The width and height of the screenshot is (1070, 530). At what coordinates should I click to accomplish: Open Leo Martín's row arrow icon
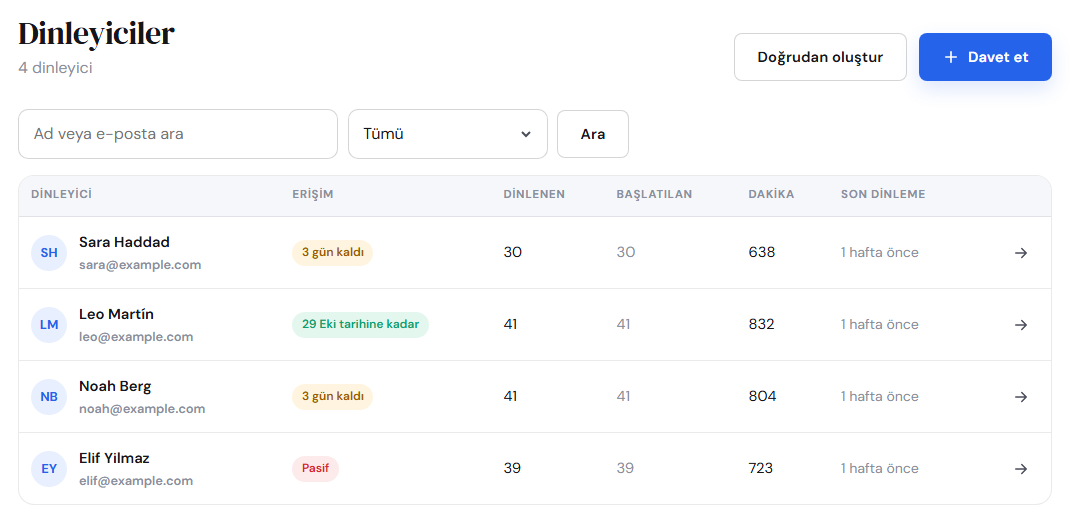pyautogui.click(x=1020, y=325)
